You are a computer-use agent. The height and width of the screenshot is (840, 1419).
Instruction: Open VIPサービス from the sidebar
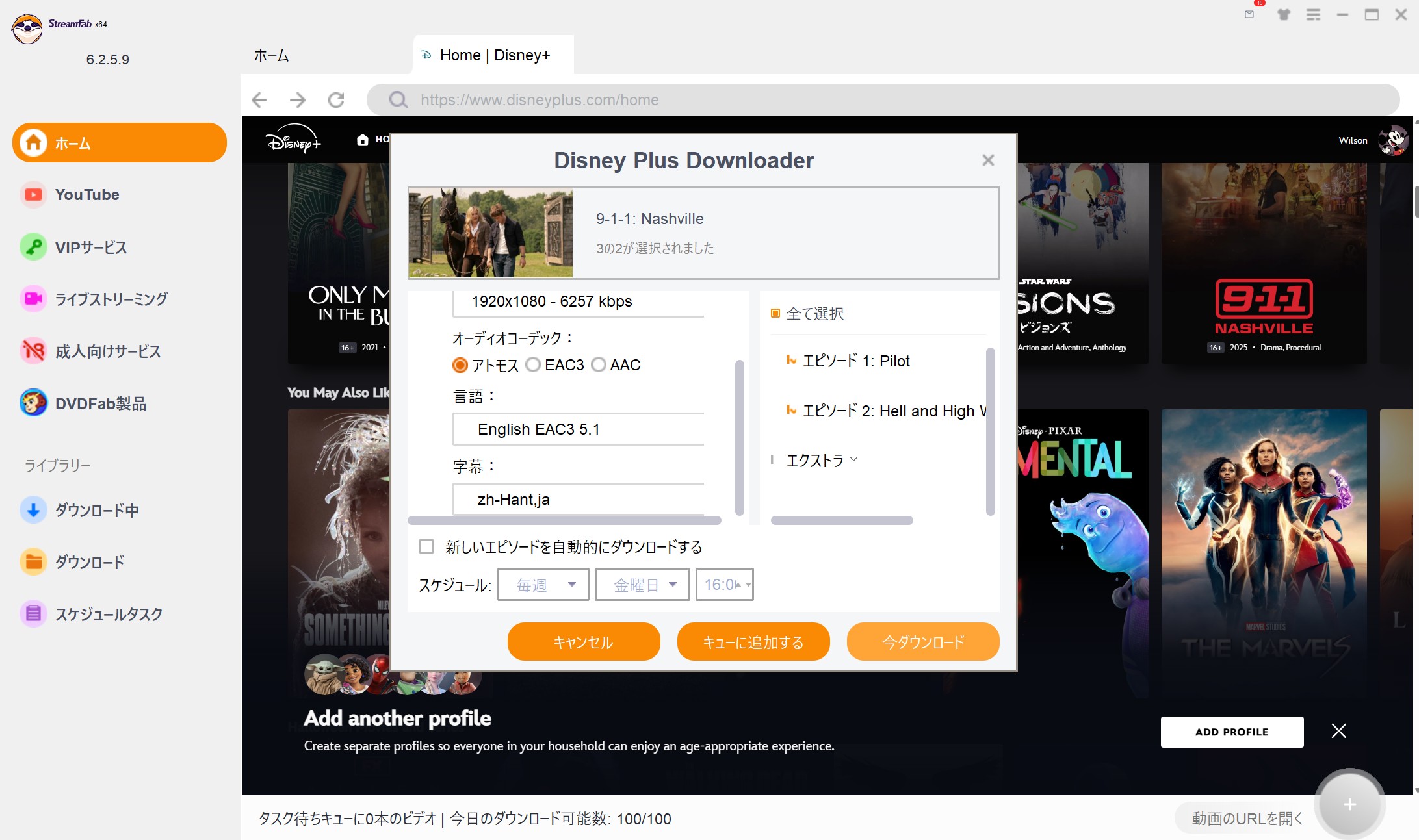tap(90, 248)
